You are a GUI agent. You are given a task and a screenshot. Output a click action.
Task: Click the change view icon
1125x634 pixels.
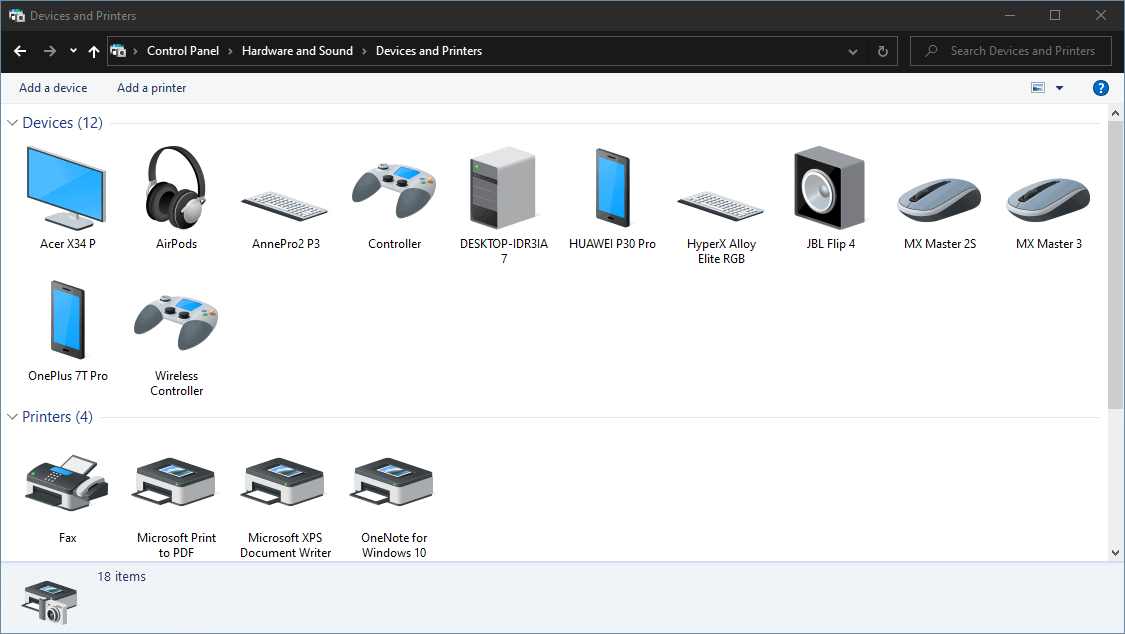pos(1037,87)
